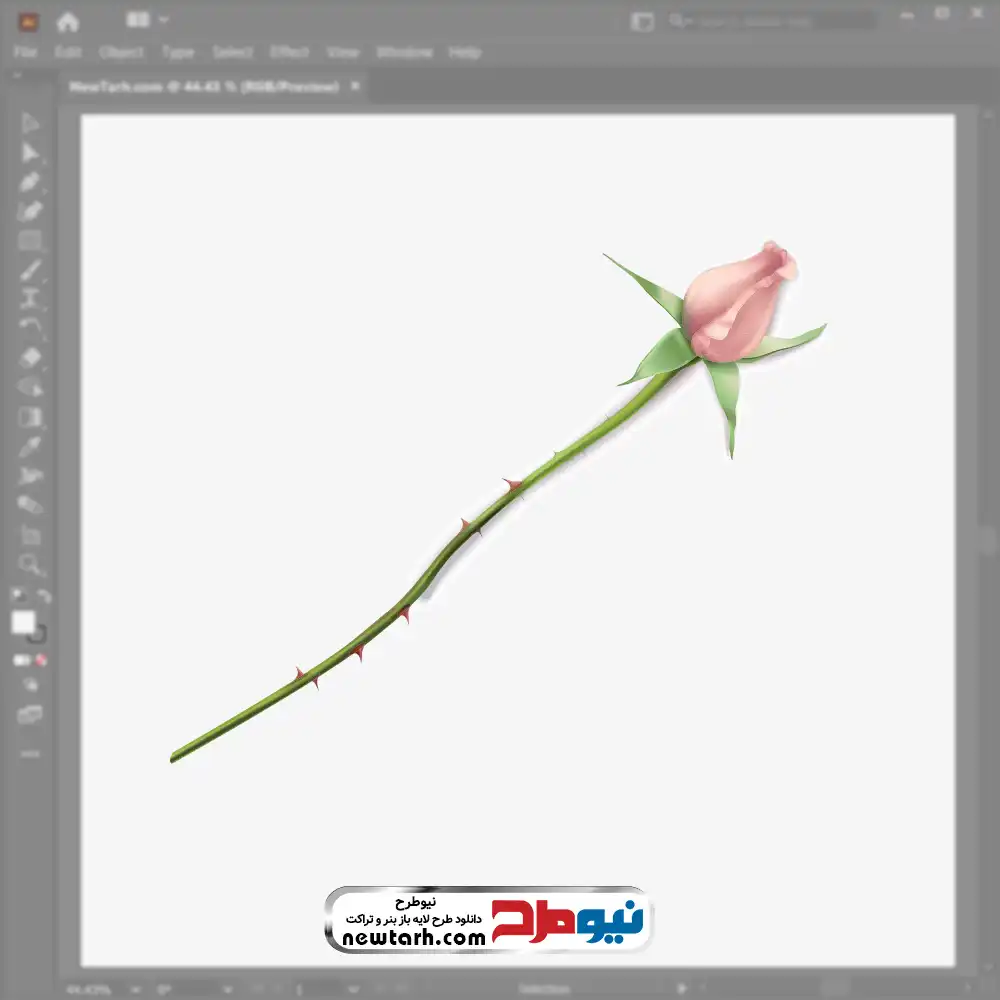Open the Window menu
Image resolution: width=1000 pixels, height=1000 pixels.
[404, 52]
